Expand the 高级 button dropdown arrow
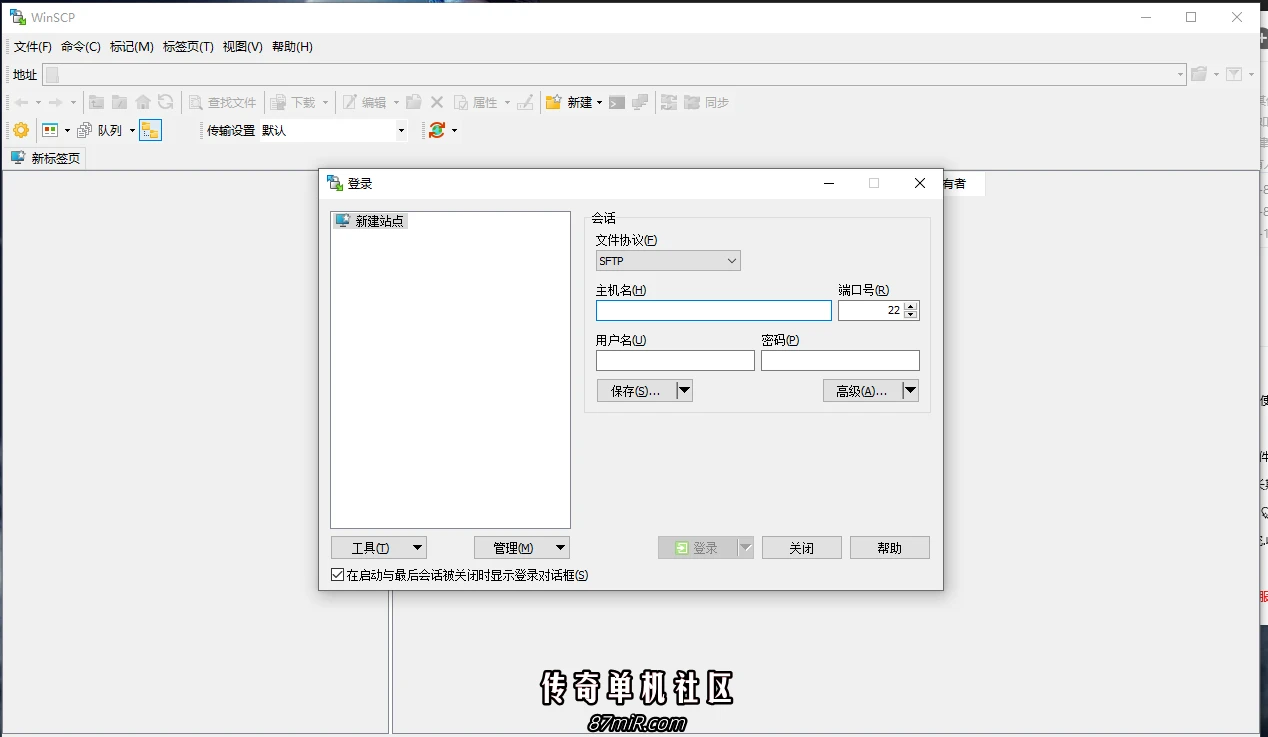This screenshot has height=737, width=1268. (x=910, y=391)
